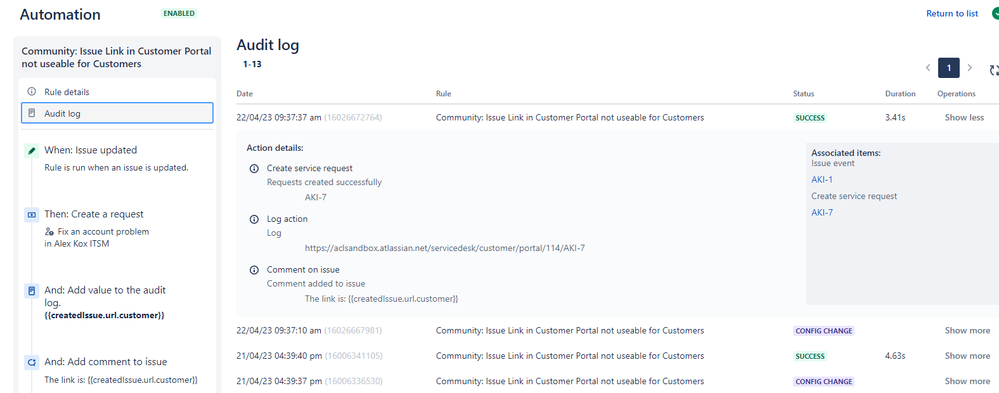
Task: Collapse the entry with Show less
Action: pos(964,117)
